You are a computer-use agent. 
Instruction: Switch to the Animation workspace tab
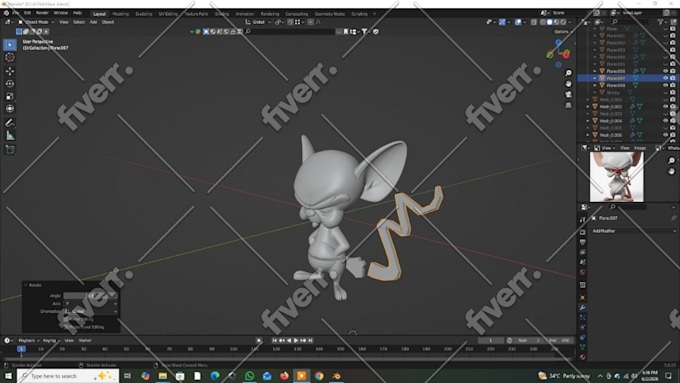(x=245, y=14)
